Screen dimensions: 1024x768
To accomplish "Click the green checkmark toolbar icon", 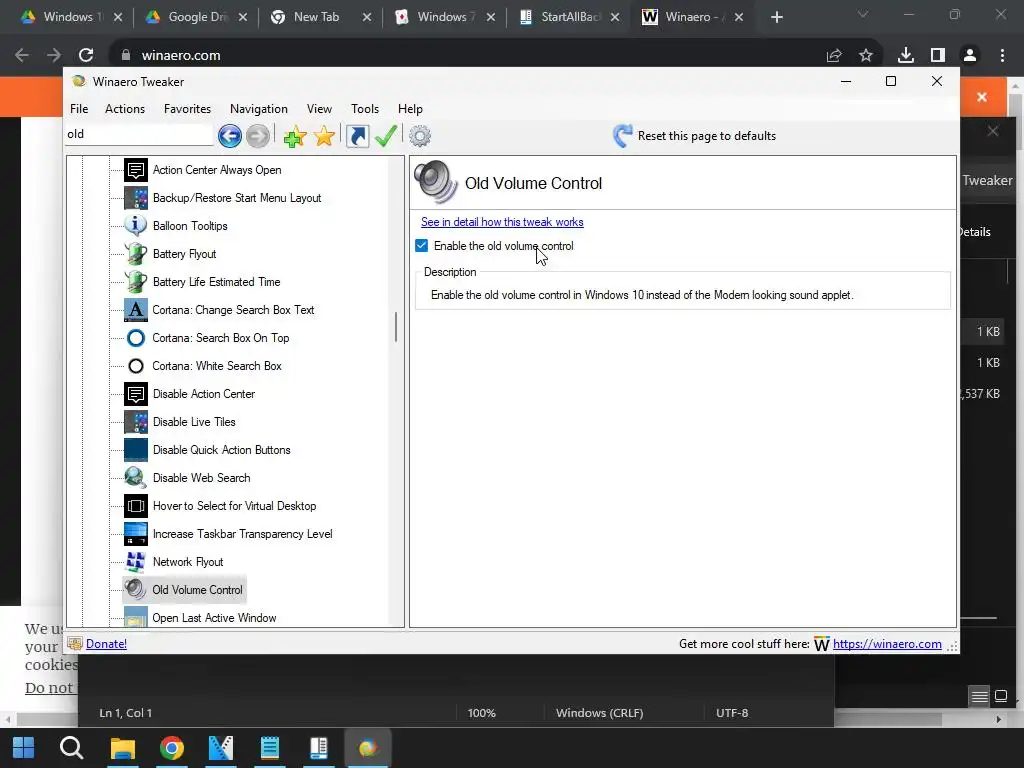I will click(386, 136).
